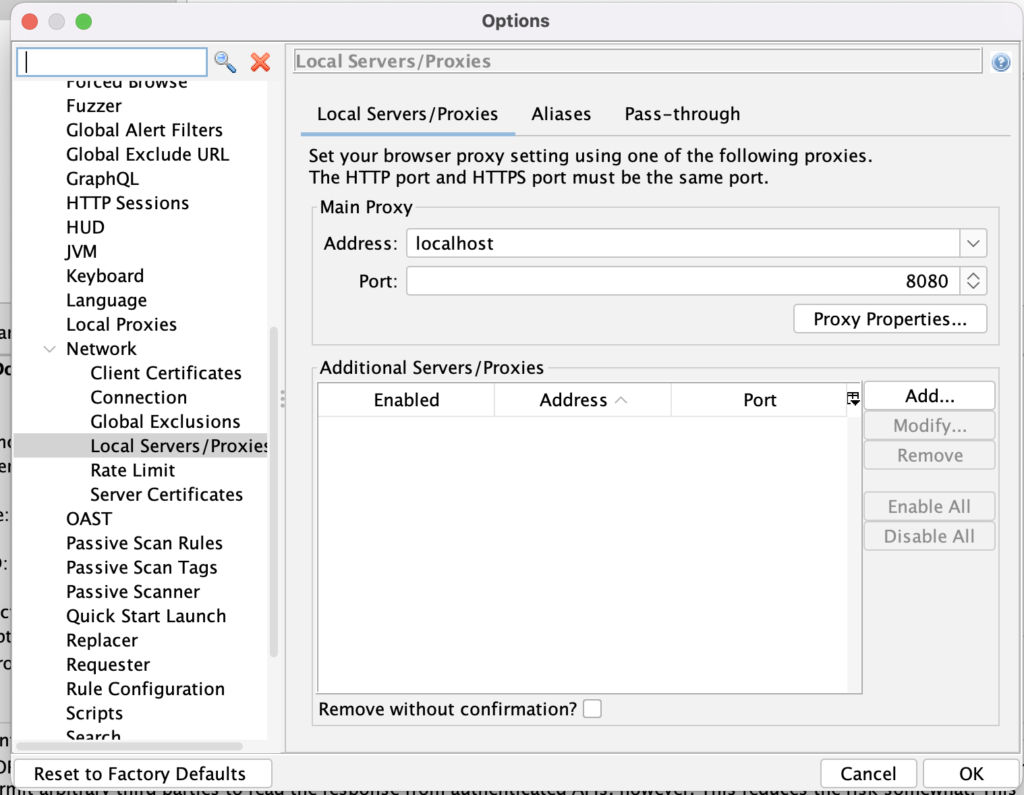Select Local Servers/Proxies tree item
This screenshot has width=1024, height=795.
tap(179, 446)
